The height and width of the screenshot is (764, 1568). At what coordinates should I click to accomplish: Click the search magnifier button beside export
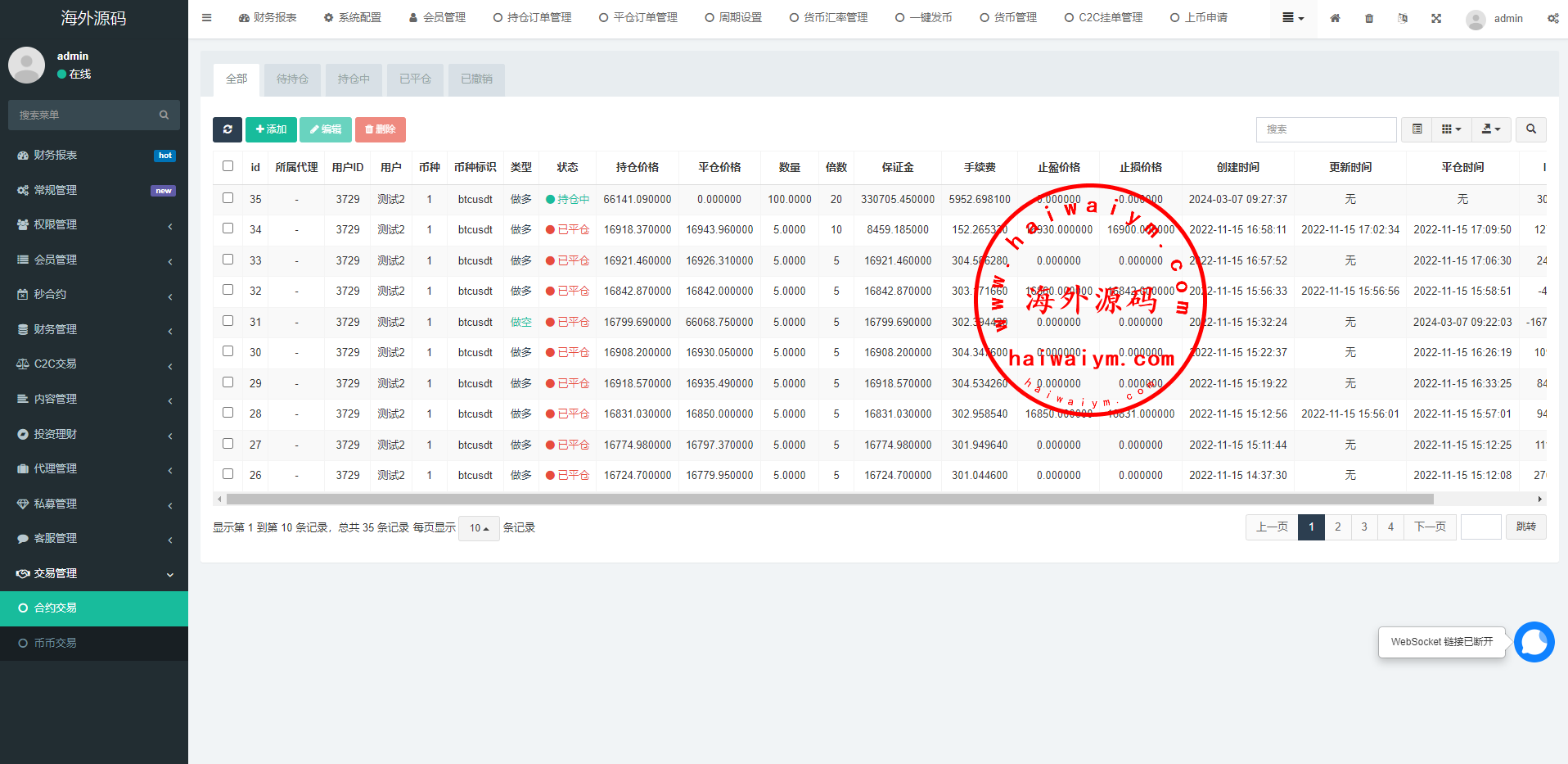point(1530,129)
